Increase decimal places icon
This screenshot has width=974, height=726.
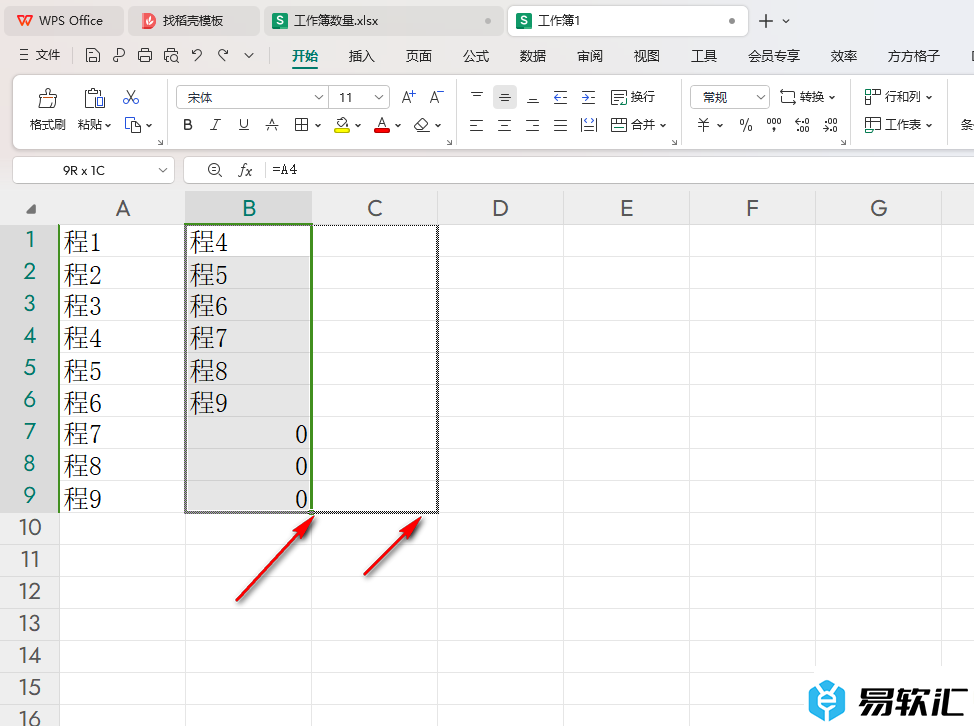[802, 125]
